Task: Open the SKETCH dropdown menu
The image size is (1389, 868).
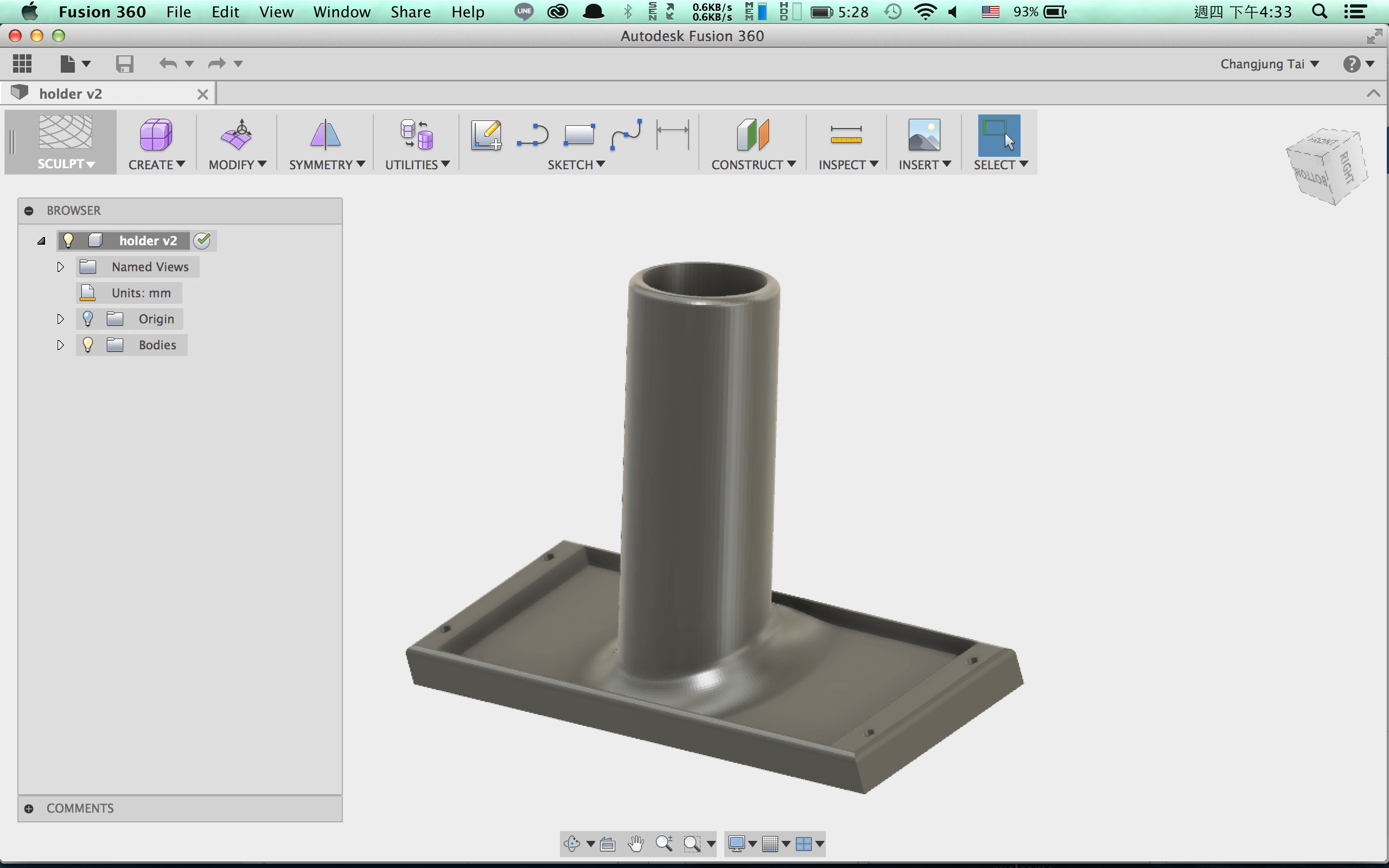Action: [576, 165]
